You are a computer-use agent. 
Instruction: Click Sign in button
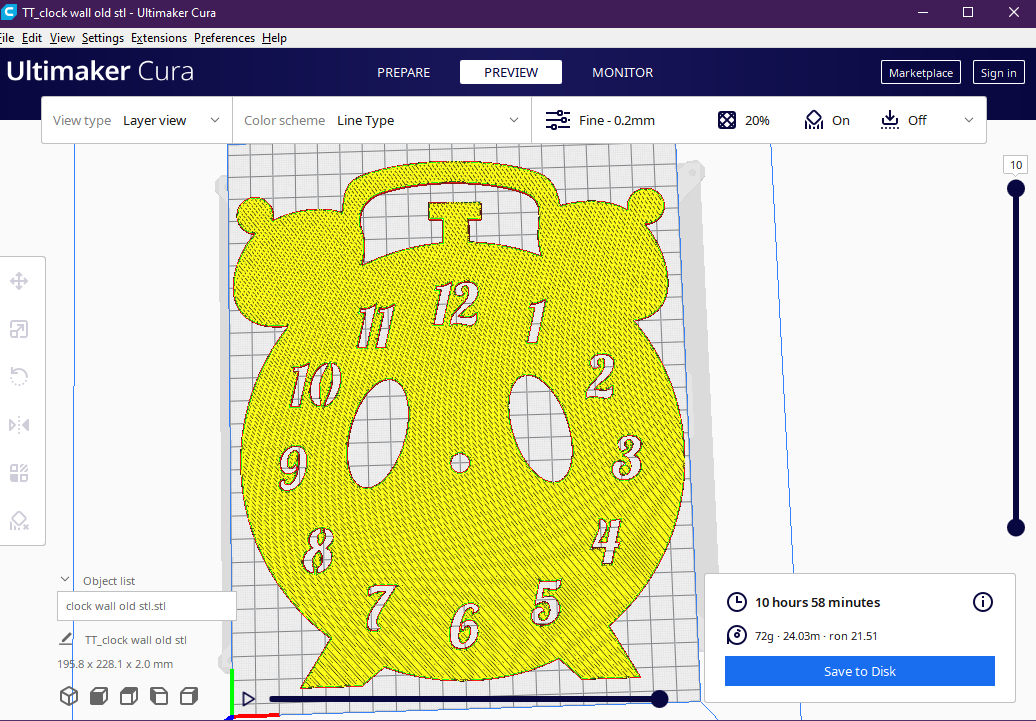[998, 73]
